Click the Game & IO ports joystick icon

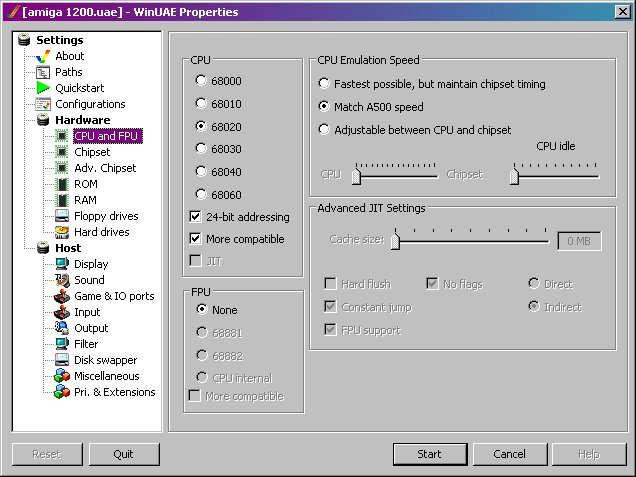[62, 296]
